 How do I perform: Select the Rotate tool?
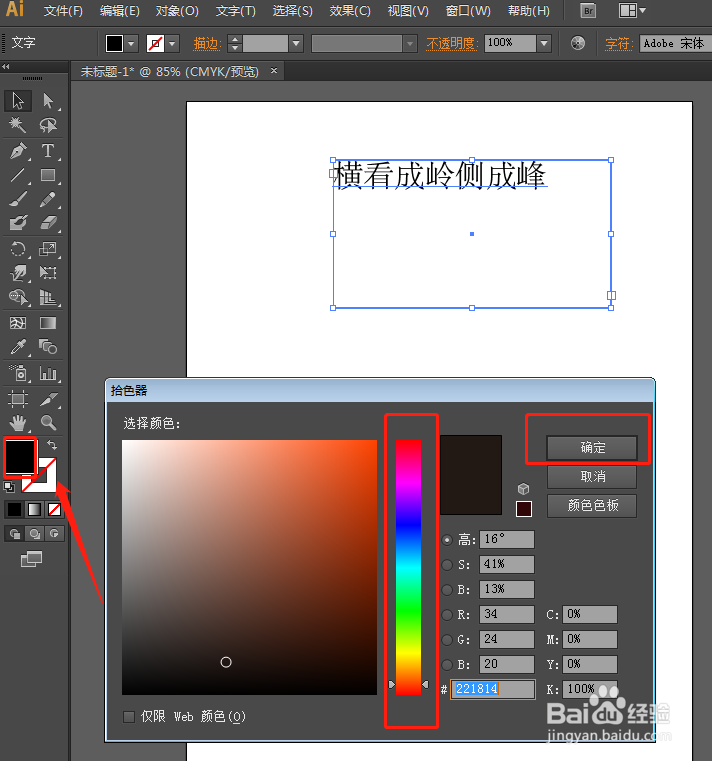point(18,249)
